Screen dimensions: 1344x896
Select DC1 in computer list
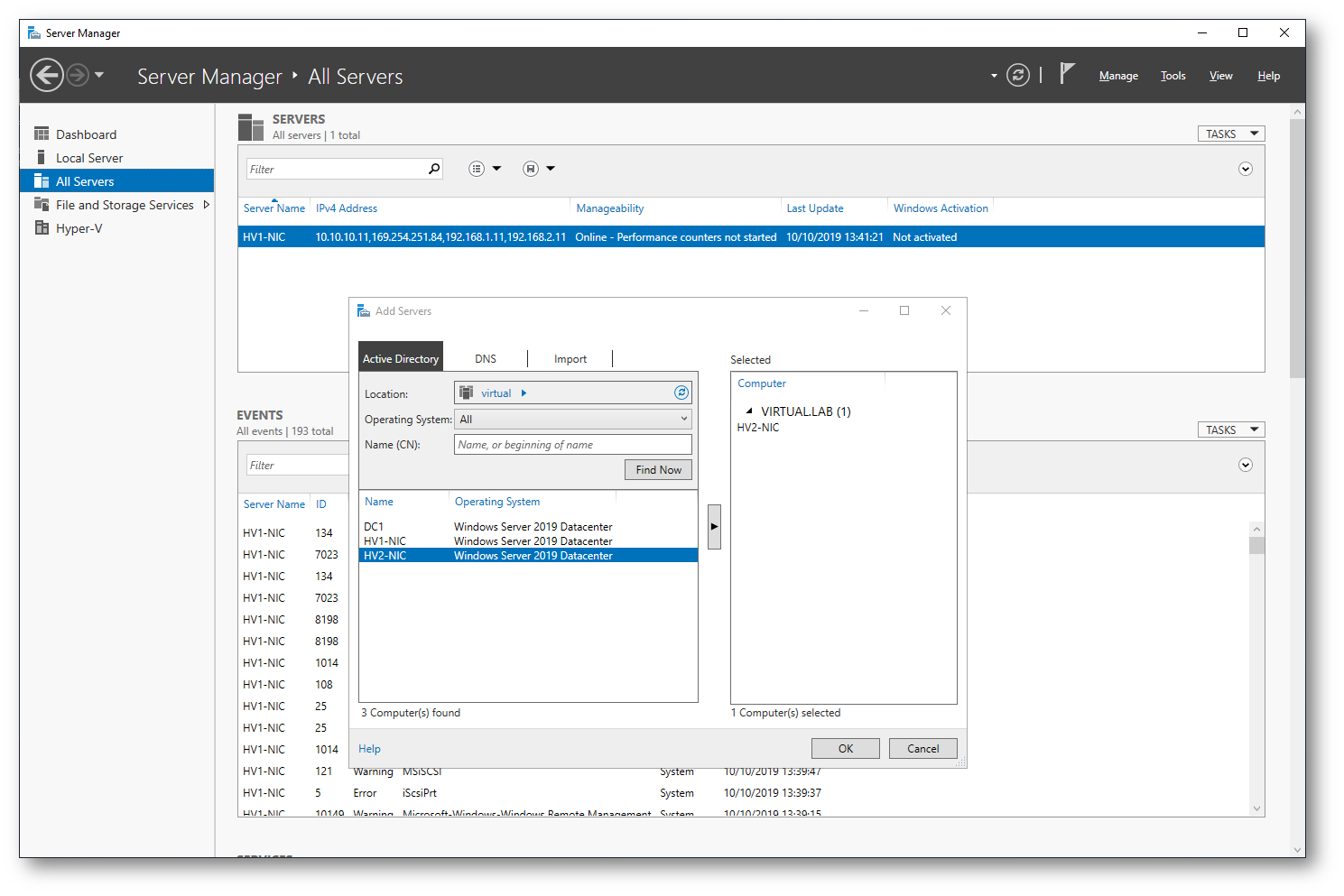528,527
